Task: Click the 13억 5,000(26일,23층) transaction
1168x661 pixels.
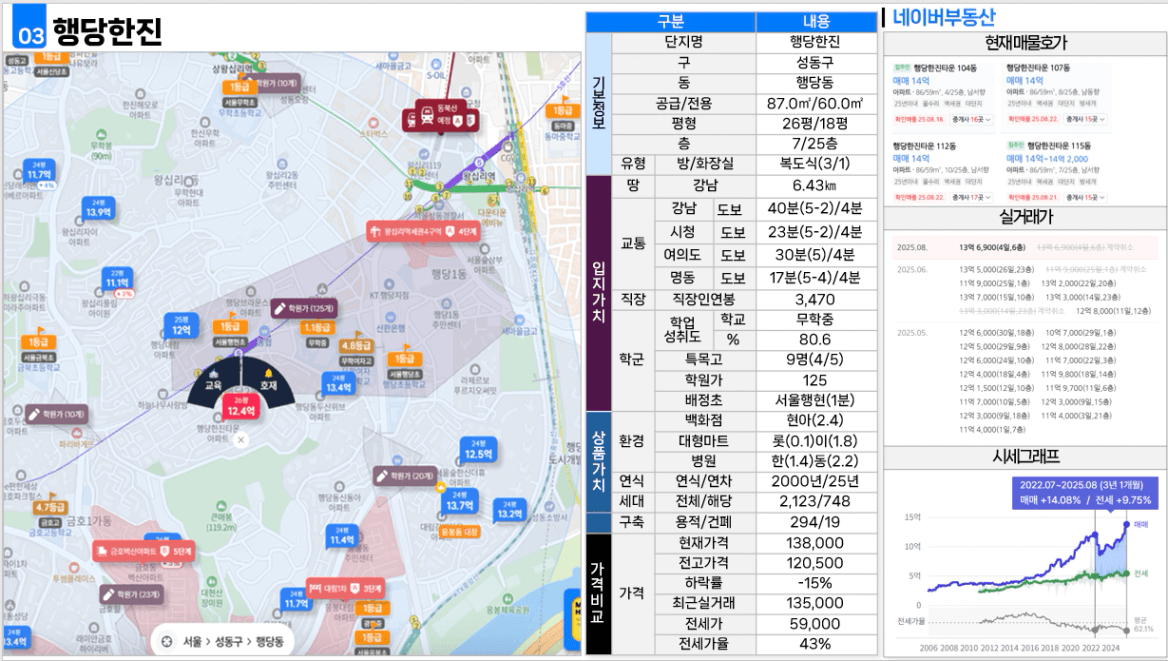Action: pyautogui.click(x=996, y=269)
